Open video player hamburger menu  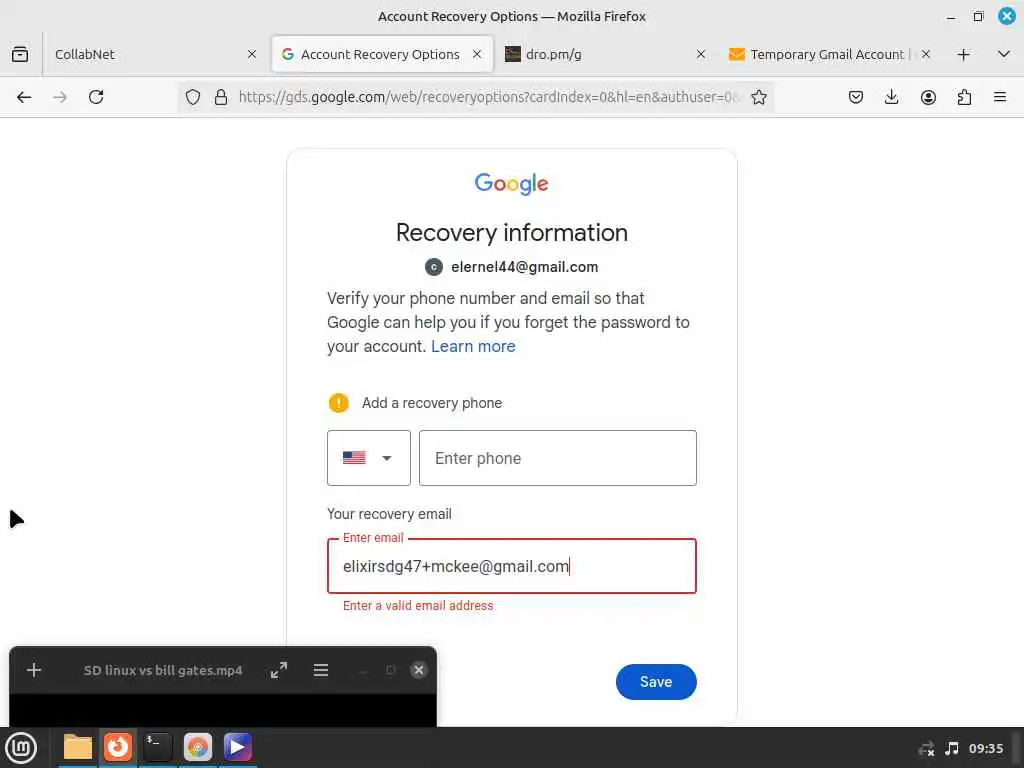point(321,670)
